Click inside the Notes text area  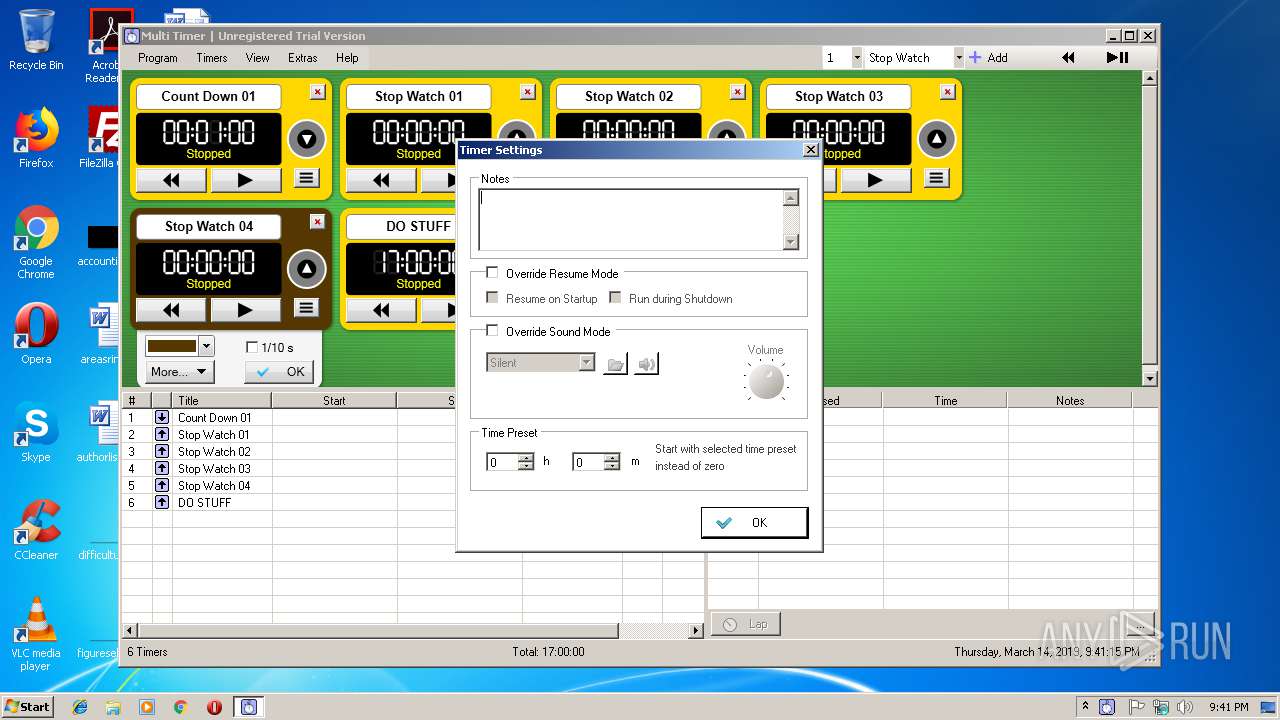(x=630, y=219)
